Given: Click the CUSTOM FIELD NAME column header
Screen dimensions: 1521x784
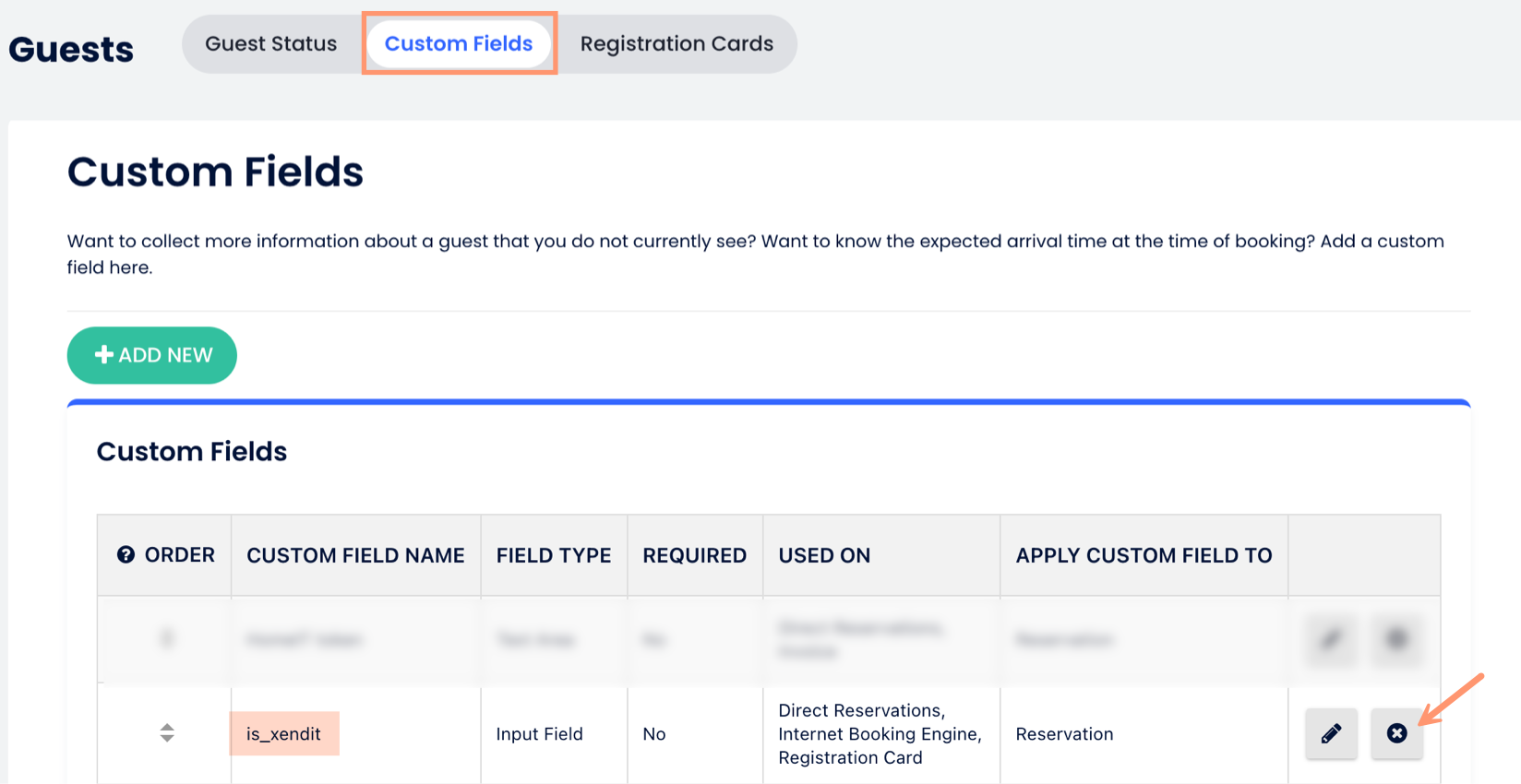Looking at the screenshot, I should 355,555.
